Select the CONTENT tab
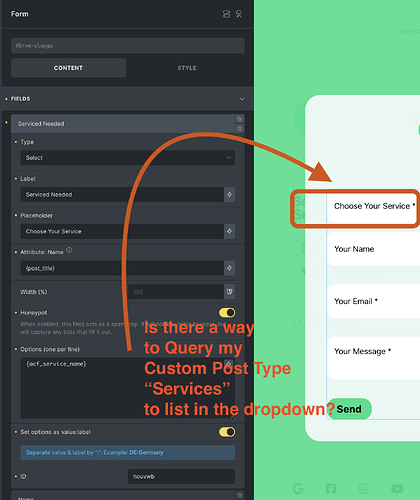Viewport: 420px width, 500px height. pos(68,68)
